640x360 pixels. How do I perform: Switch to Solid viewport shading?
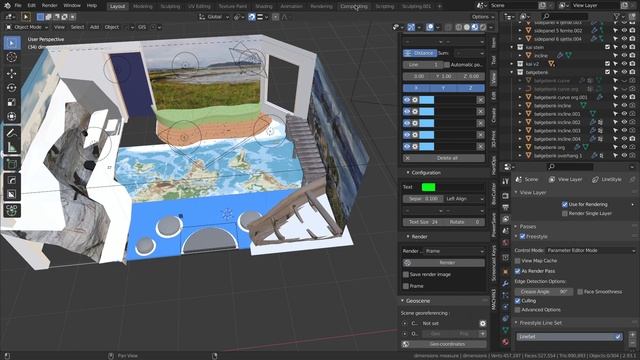pyautogui.click(x=467, y=27)
